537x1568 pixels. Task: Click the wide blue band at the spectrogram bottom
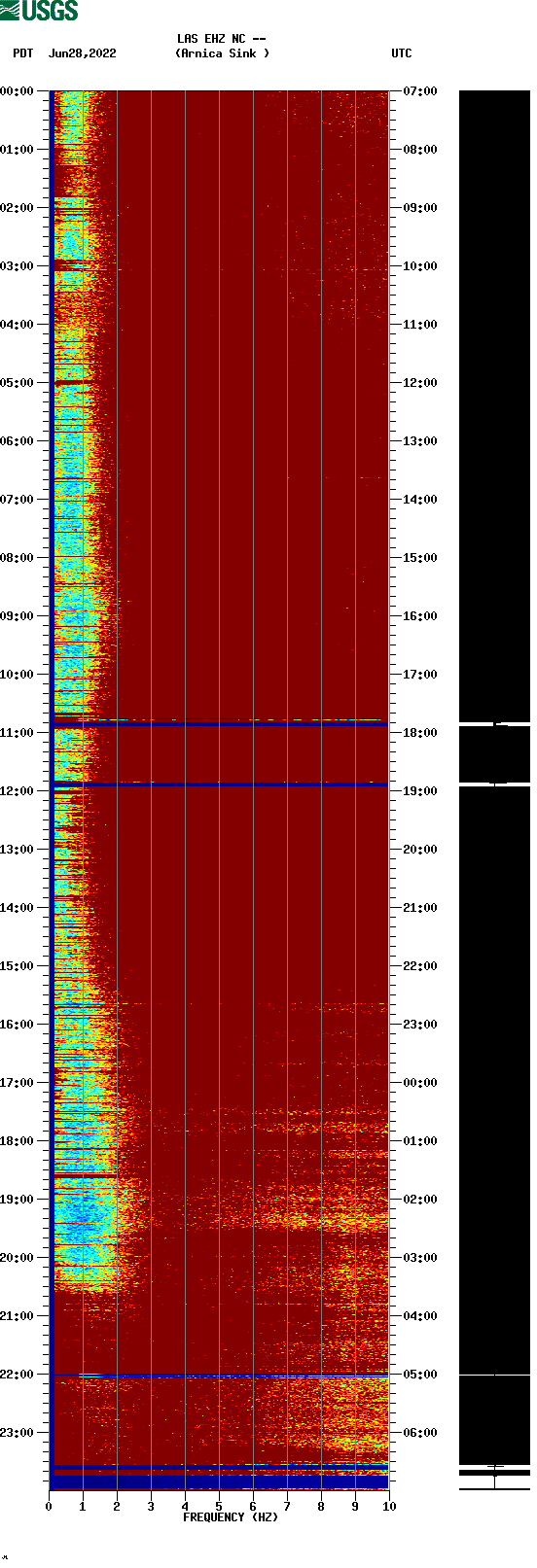[221, 1481]
